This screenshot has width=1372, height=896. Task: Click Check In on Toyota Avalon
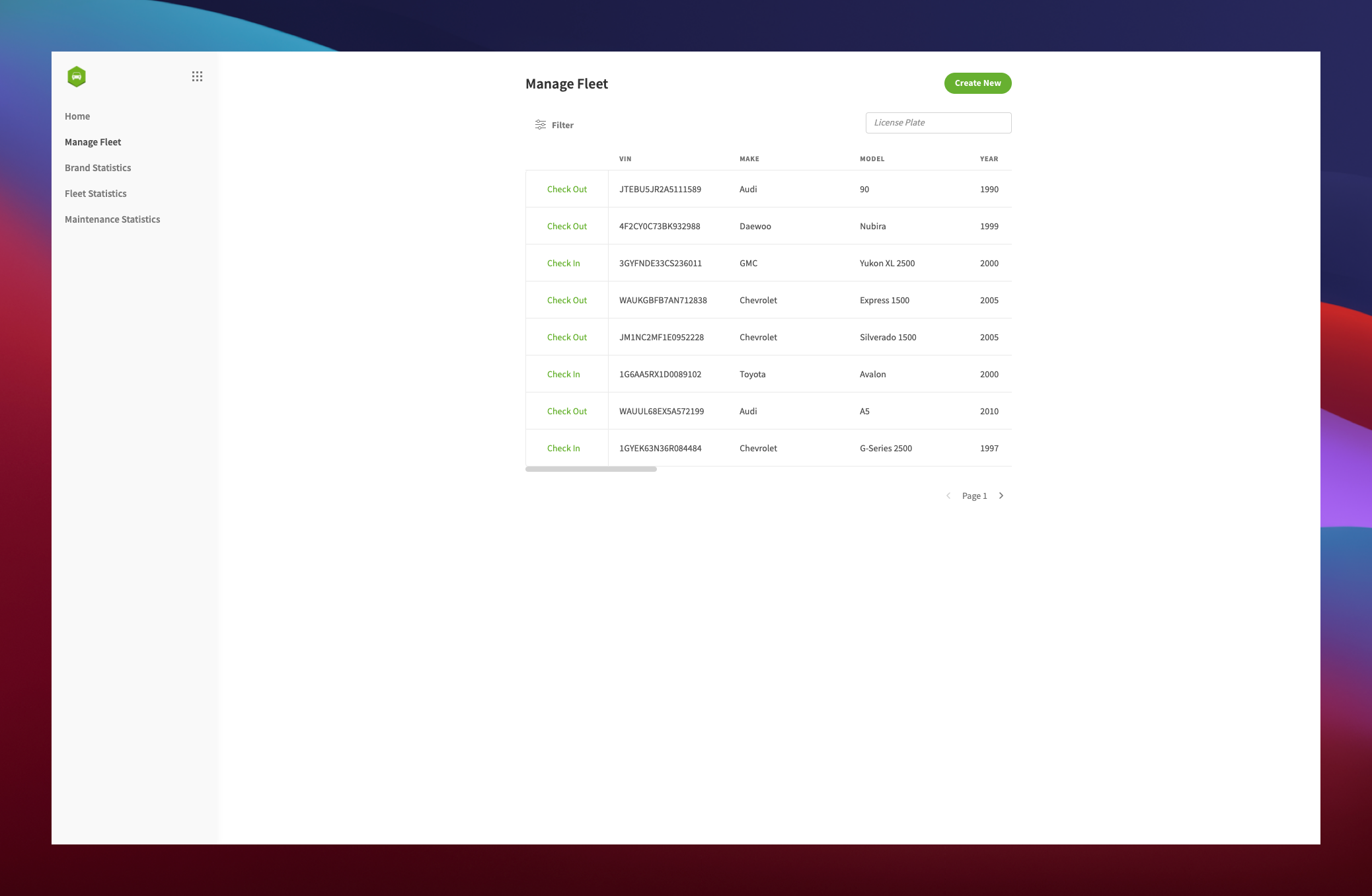[563, 373]
